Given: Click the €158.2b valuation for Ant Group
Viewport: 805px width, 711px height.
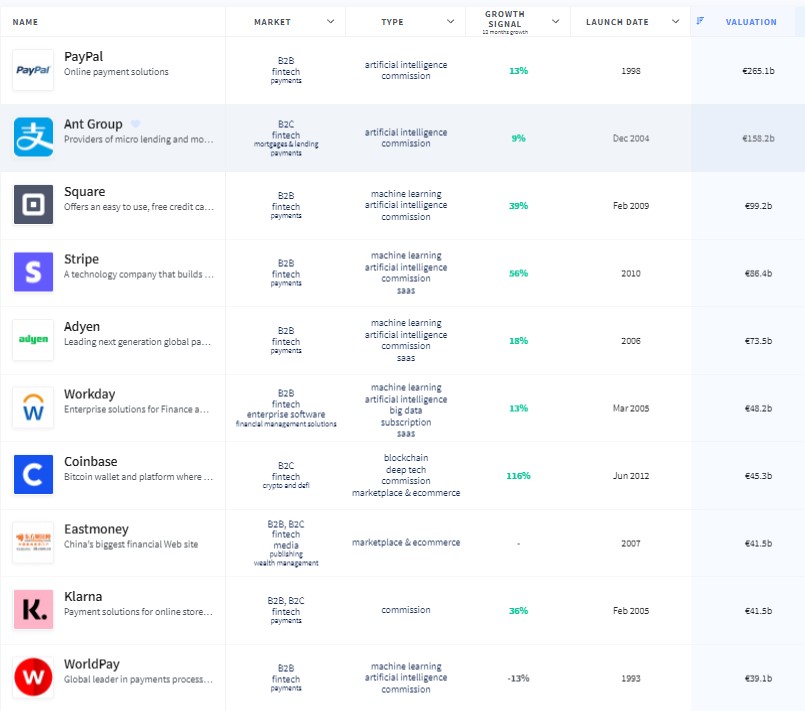Looking at the screenshot, I should coord(758,138).
